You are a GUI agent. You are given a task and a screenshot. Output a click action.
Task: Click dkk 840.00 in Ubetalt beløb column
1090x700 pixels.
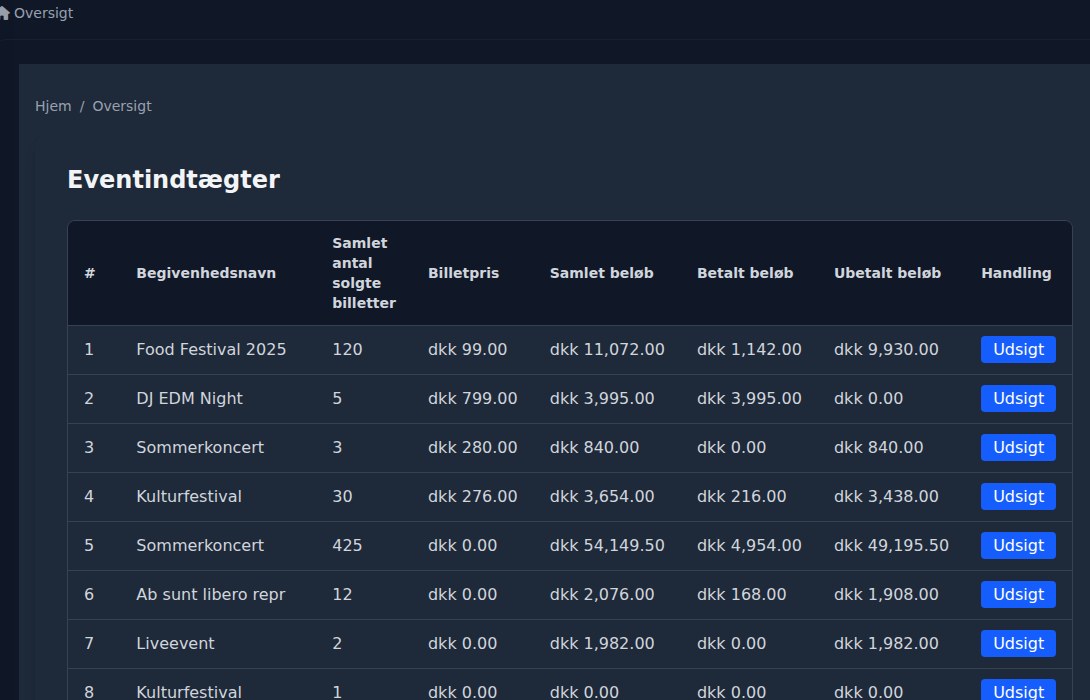coord(878,448)
